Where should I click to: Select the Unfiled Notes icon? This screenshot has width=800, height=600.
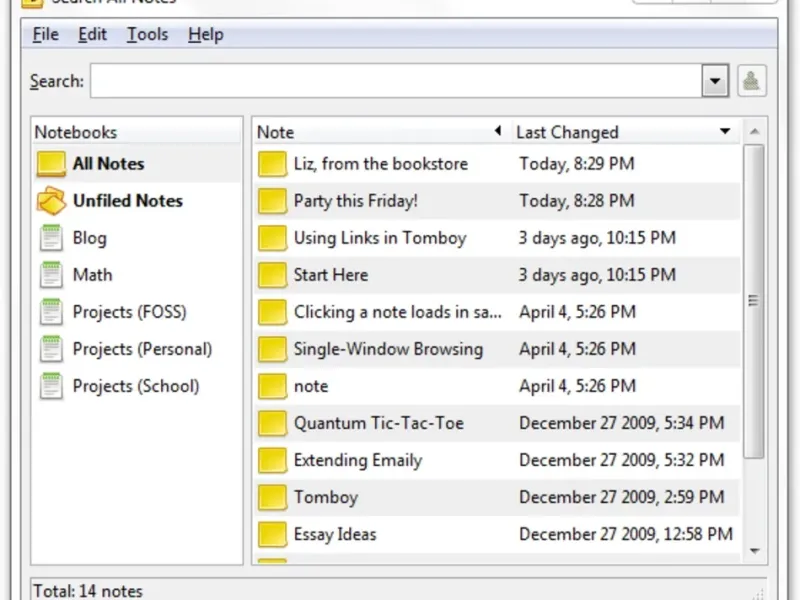(51, 201)
